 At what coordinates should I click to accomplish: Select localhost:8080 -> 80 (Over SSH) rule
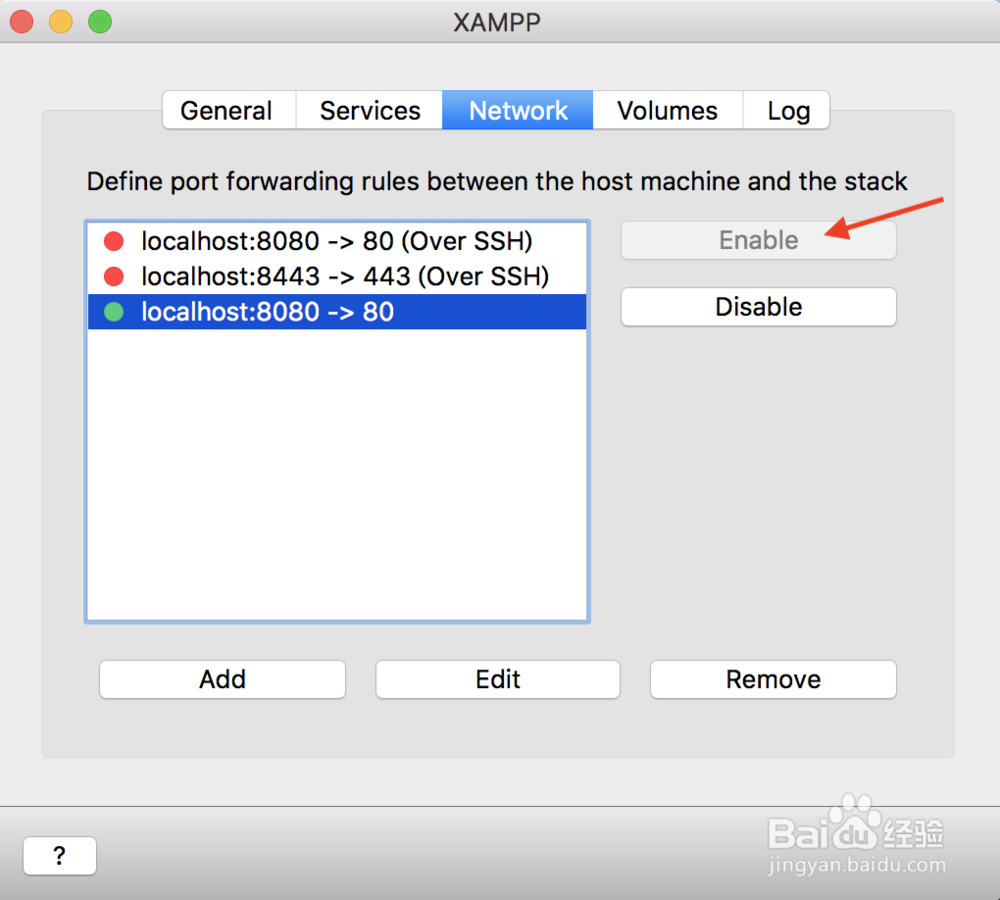(x=337, y=241)
